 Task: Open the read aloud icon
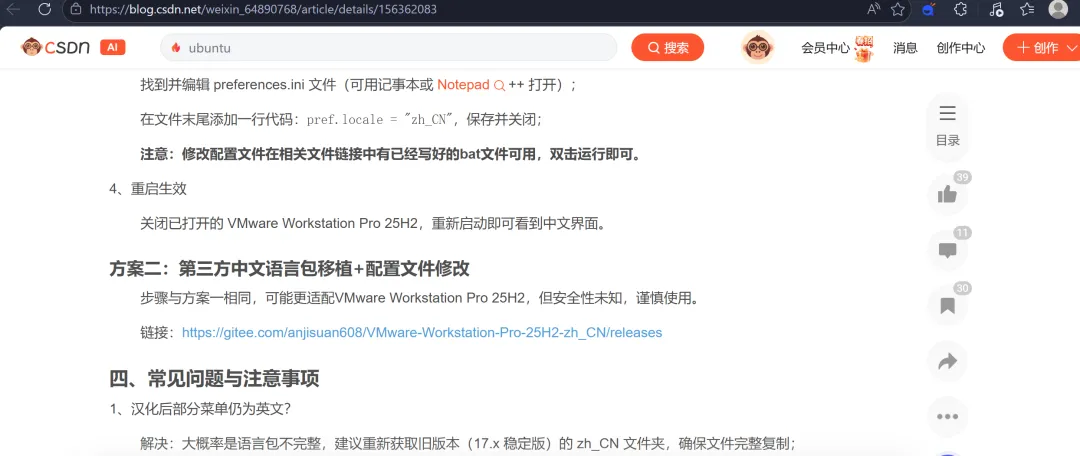tap(873, 9)
